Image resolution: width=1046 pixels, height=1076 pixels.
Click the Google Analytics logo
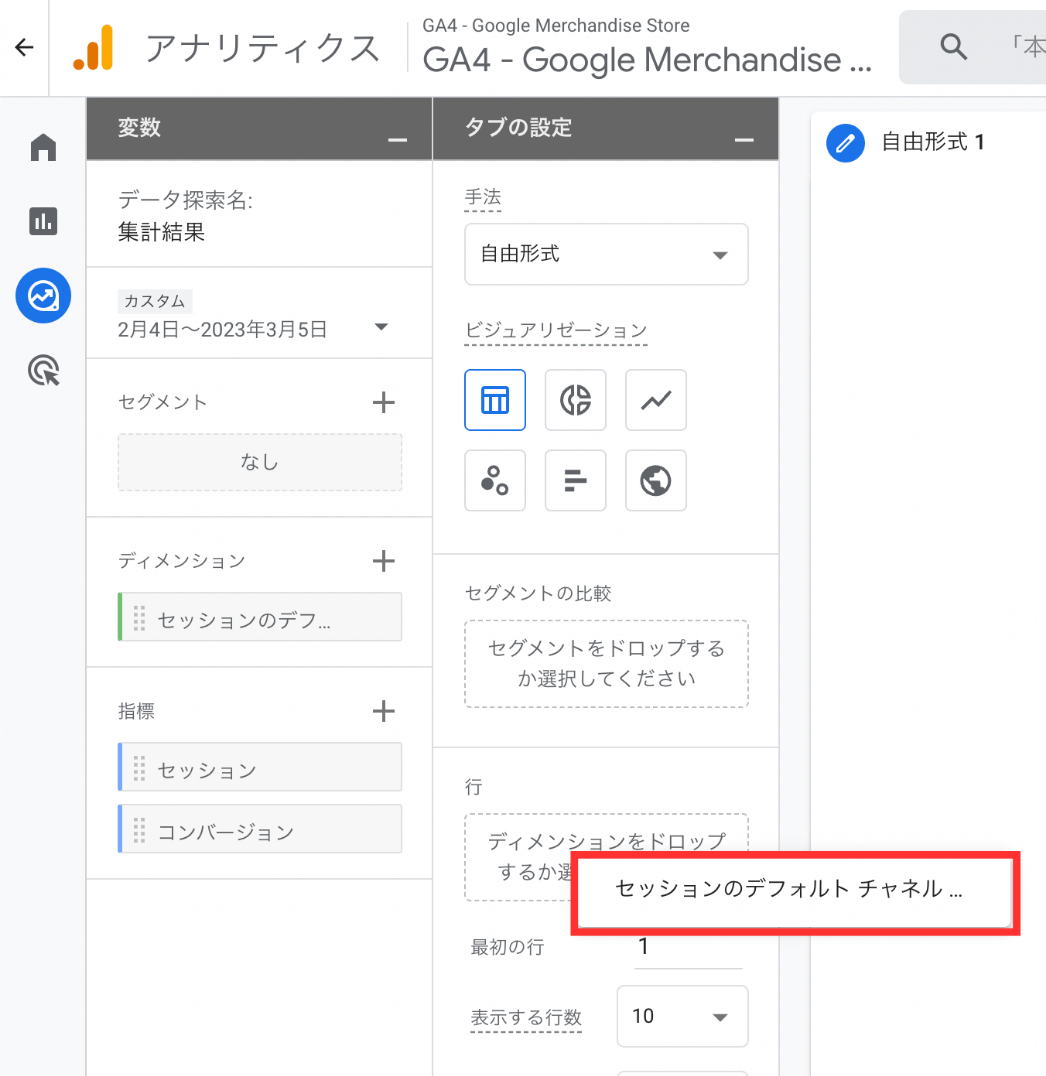click(93, 47)
